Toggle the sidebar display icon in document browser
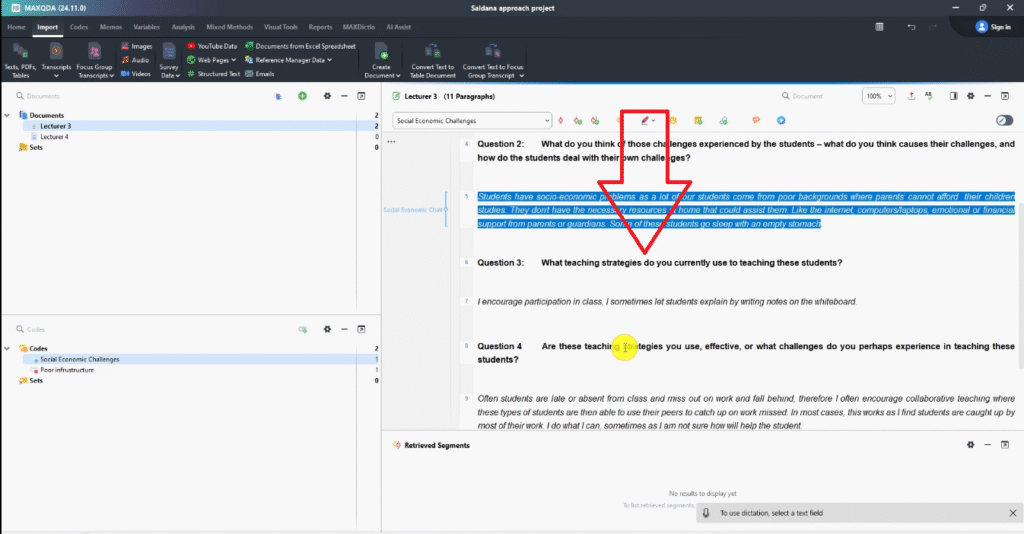This screenshot has width=1024, height=534. (x=953, y=96)
